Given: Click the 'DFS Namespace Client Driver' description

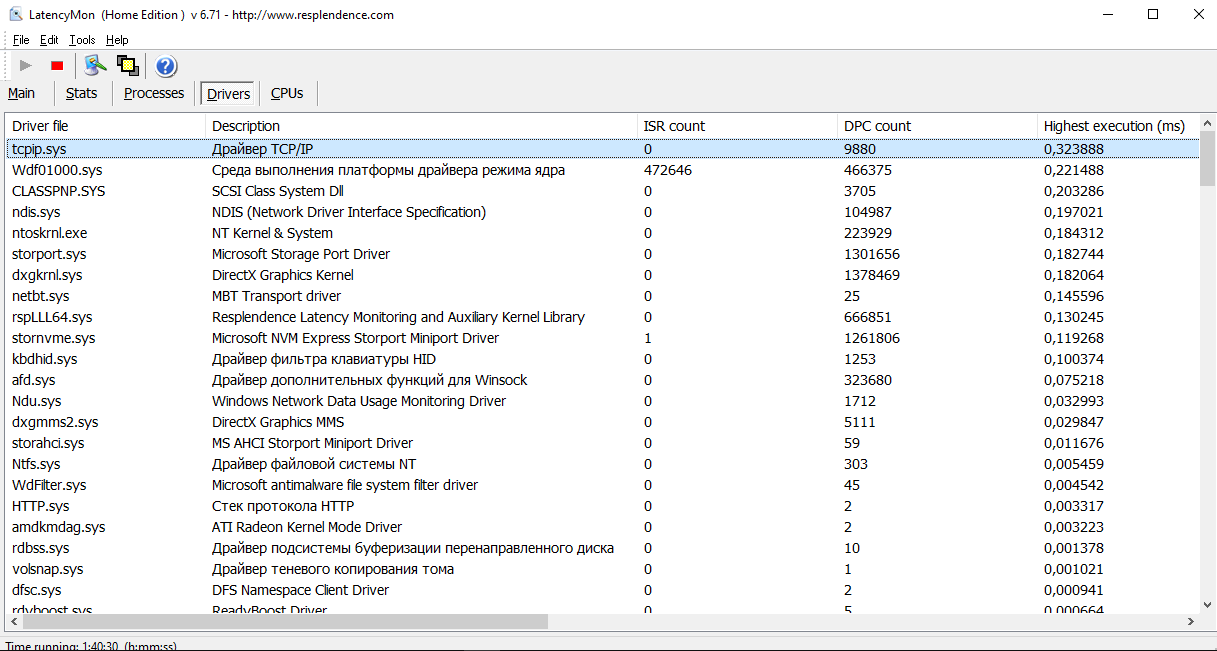Looking at the screenshot, I should point(301,590).
